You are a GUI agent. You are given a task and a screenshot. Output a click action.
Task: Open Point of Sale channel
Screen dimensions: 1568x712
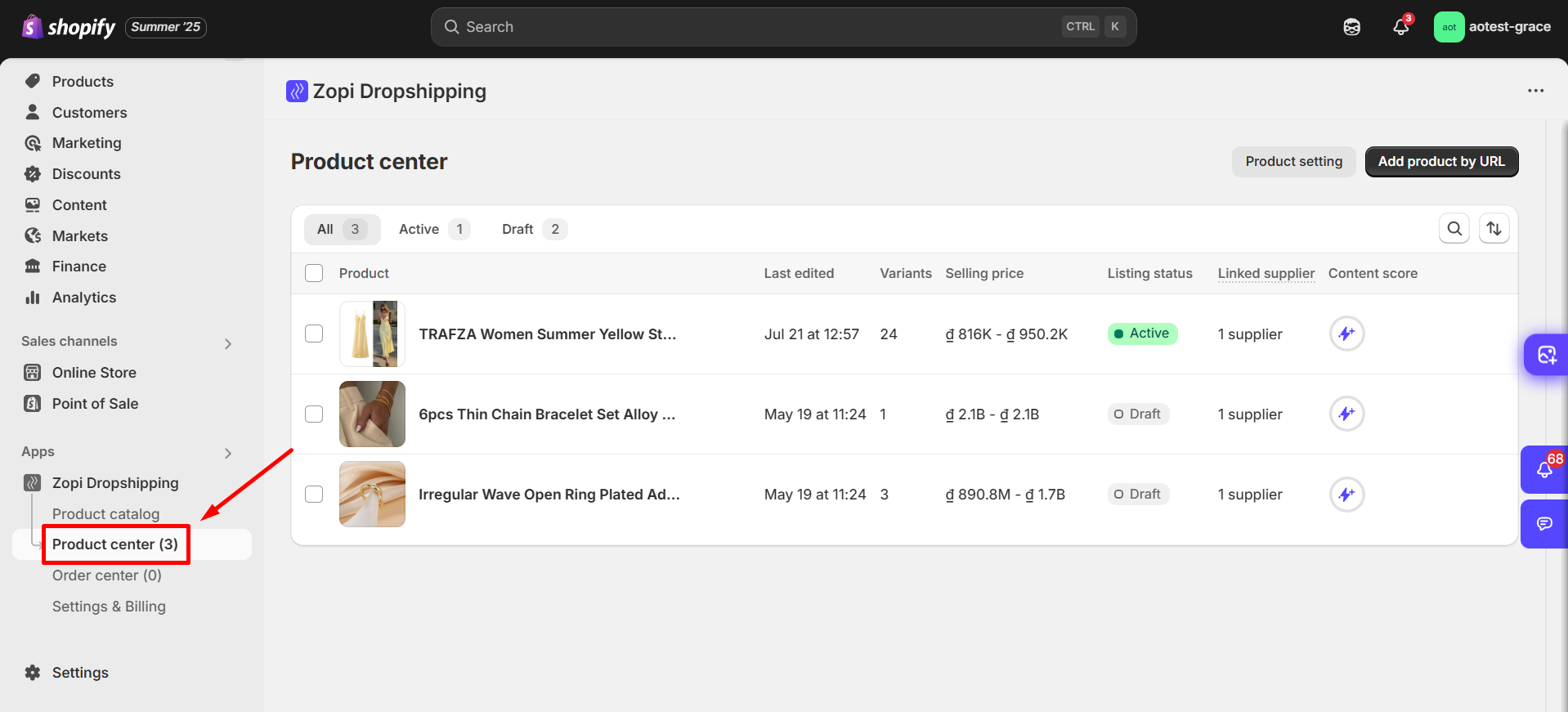pyautogui.click(x=95, y=404)
